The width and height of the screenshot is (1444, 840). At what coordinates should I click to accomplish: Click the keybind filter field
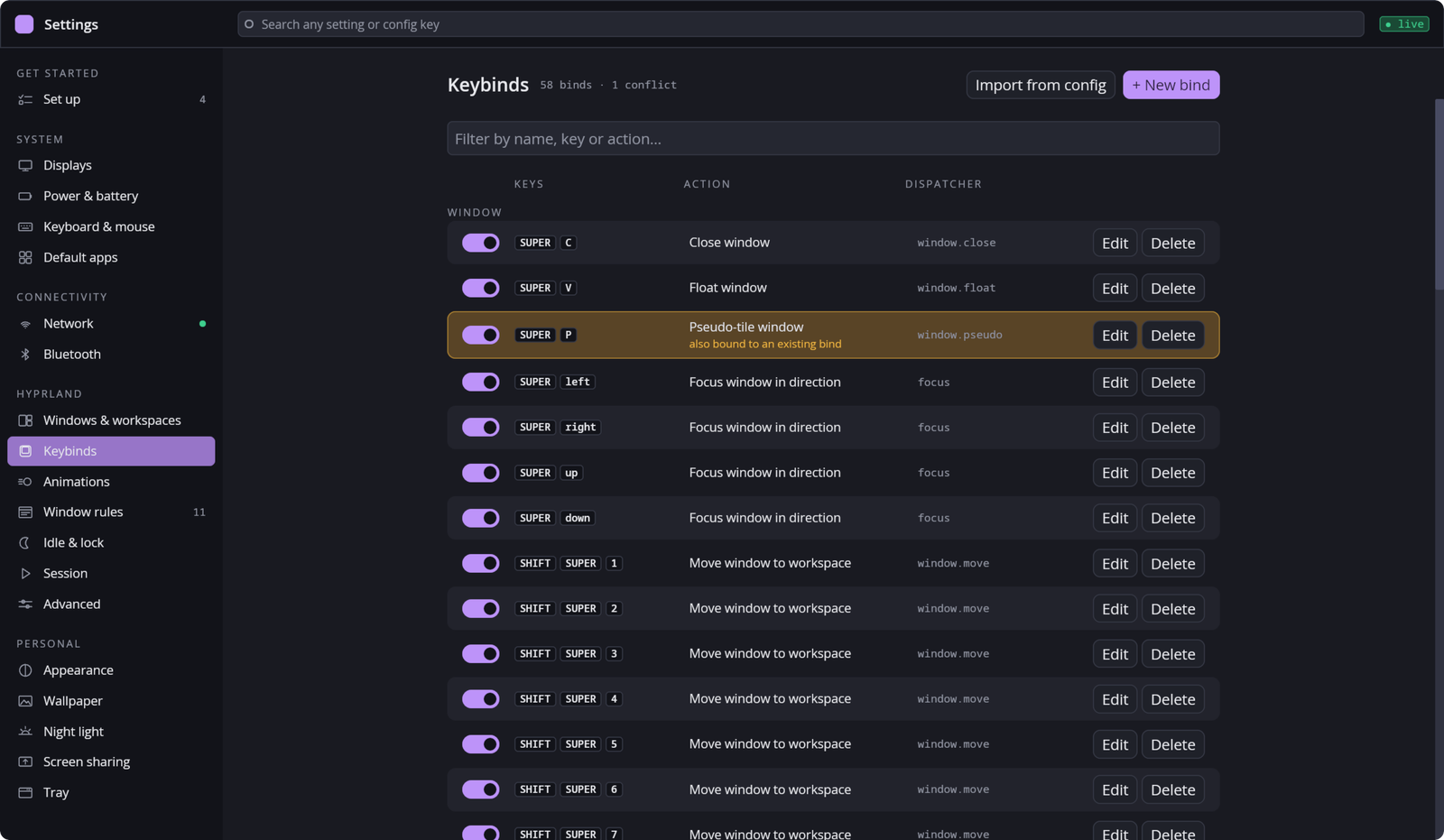tap(833, 139)
